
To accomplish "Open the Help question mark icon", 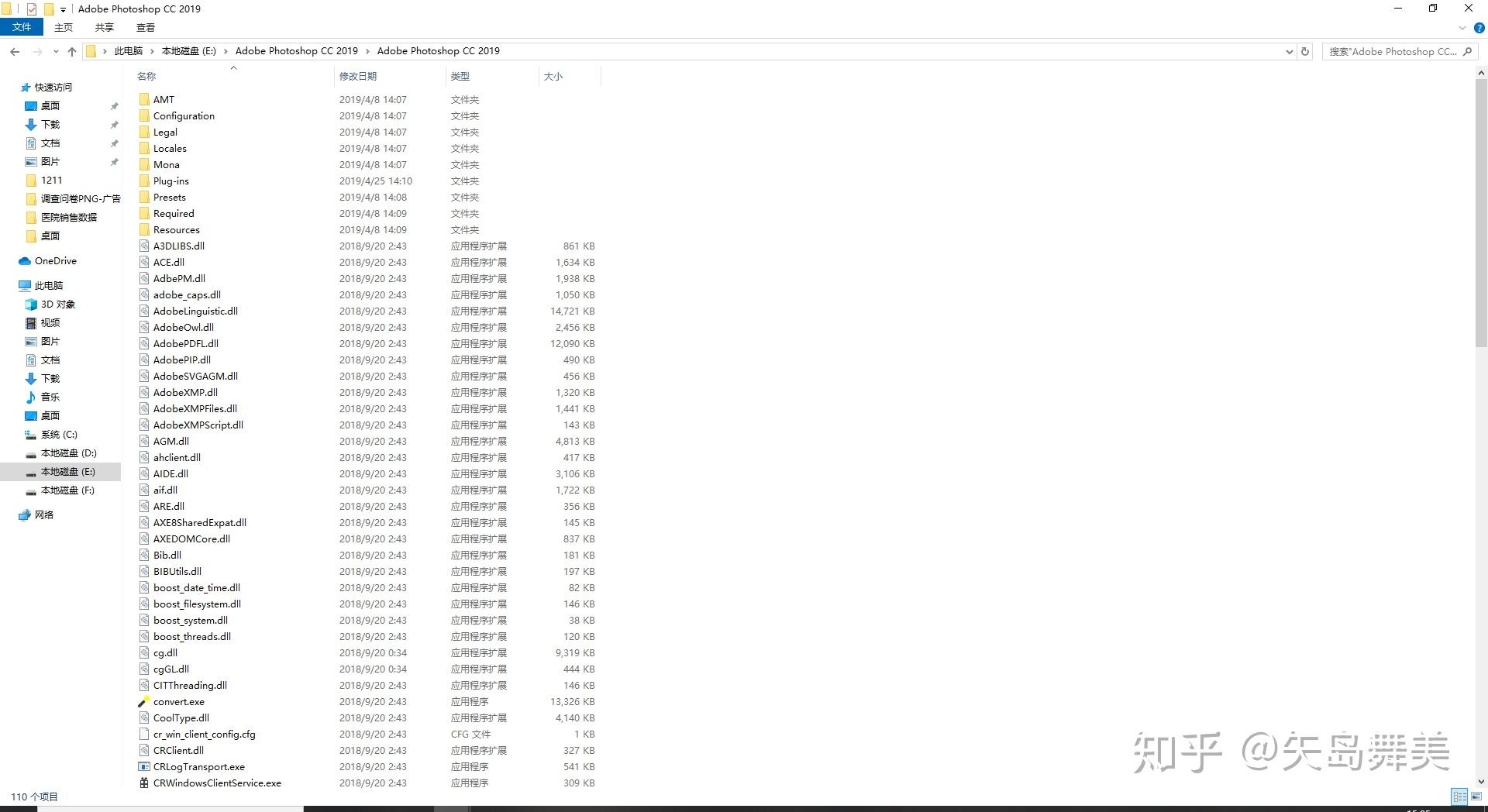I will point(1479,28).
